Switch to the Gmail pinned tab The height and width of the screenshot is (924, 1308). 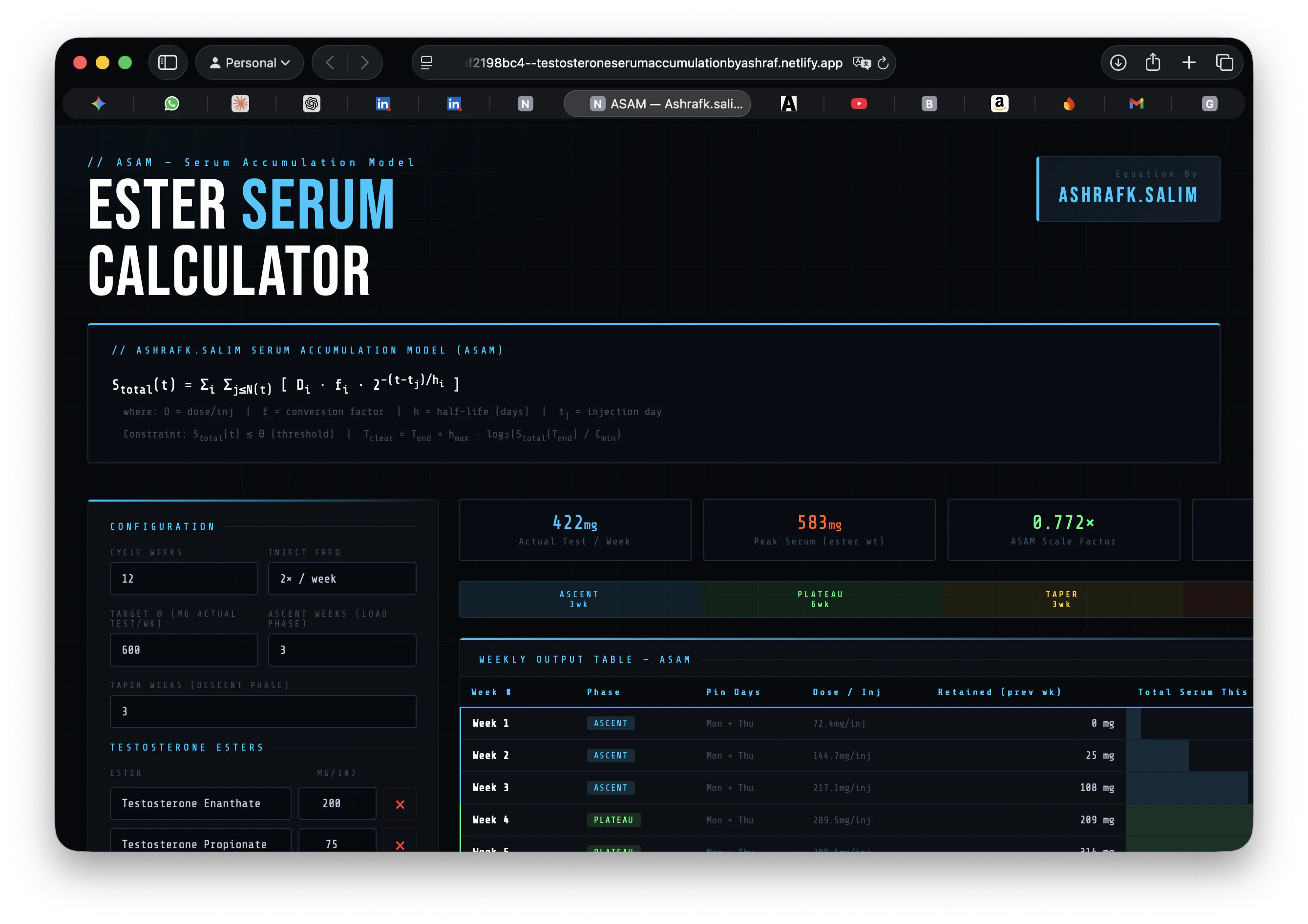tap(1136, 104)
